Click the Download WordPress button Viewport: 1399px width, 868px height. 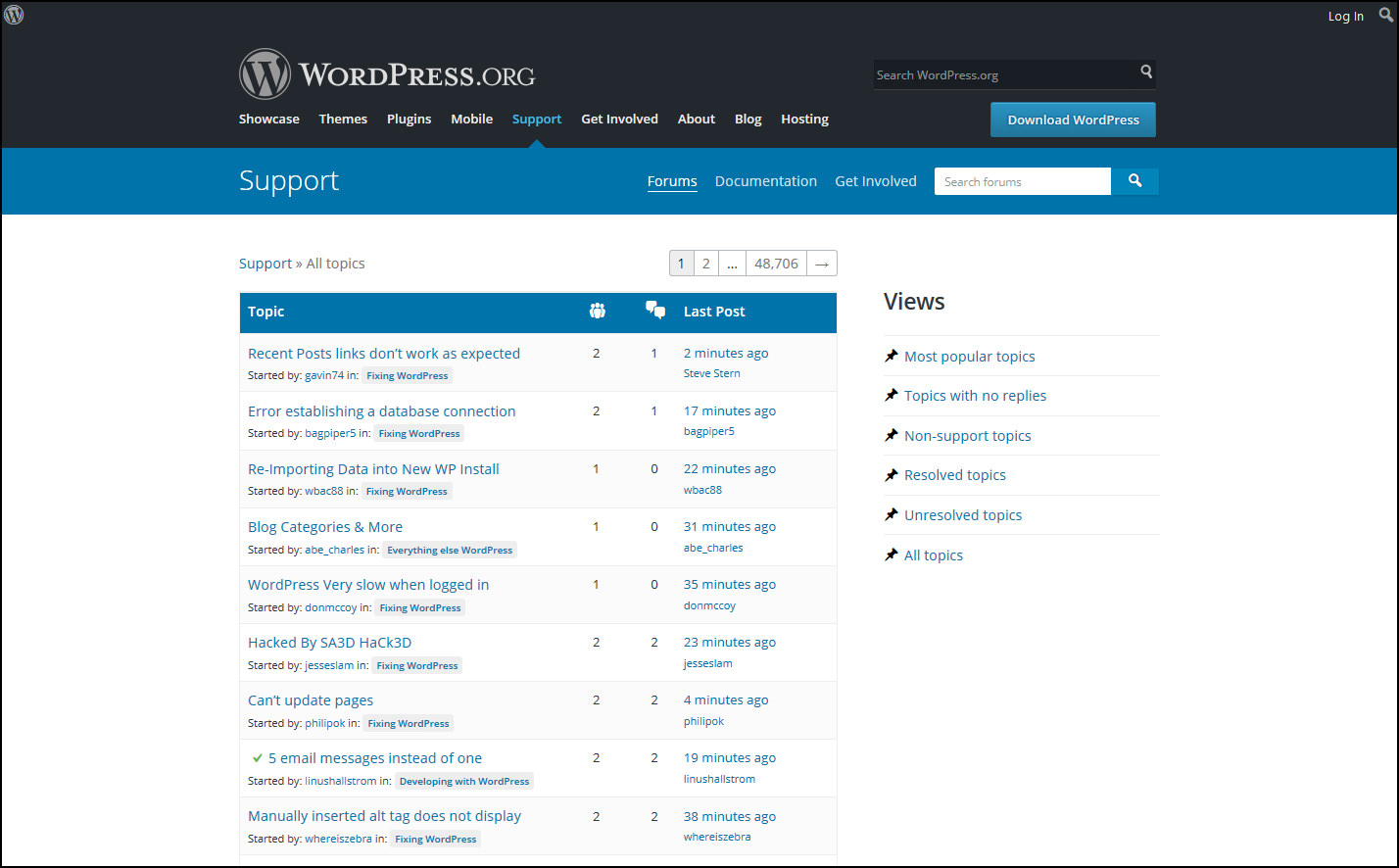[x=1073, y=120]
